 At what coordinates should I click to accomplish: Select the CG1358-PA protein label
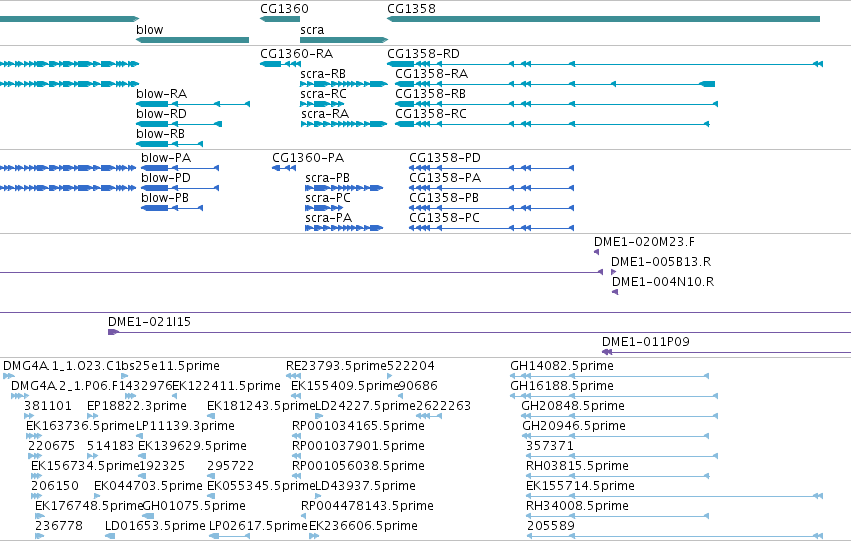445,178
